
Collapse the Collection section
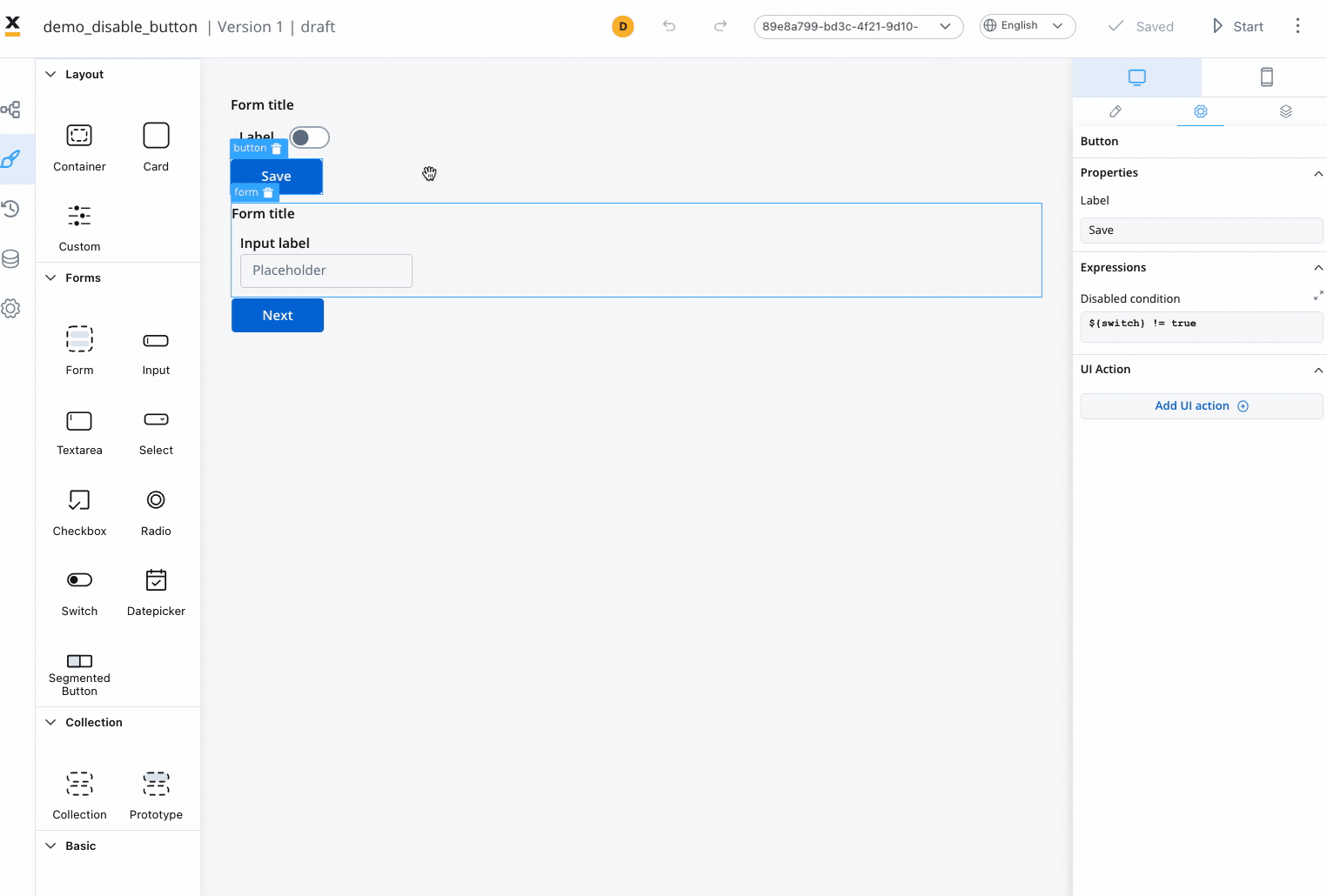tap(50, 722)
